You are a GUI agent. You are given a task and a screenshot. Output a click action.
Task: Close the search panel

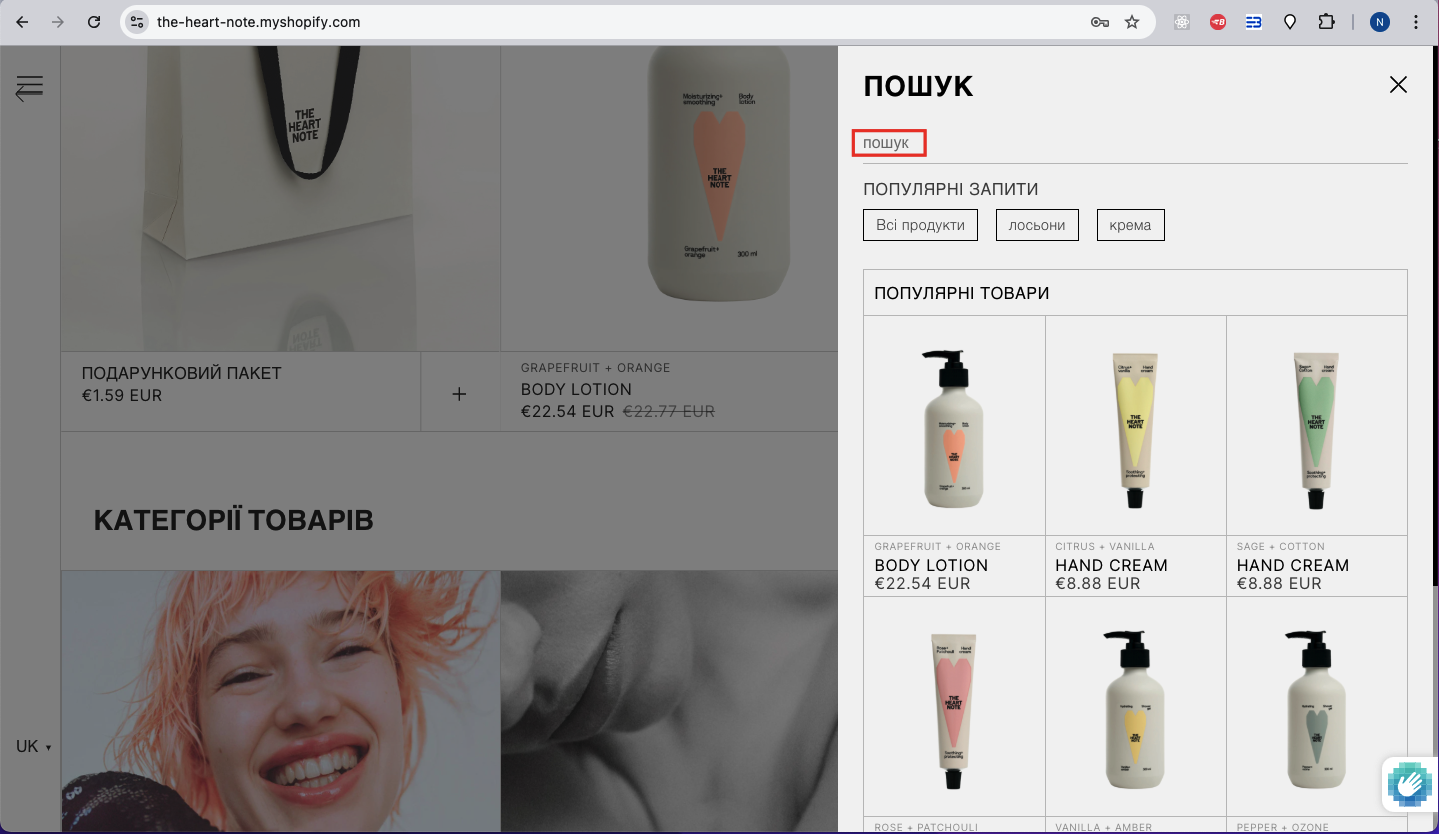pyautogui.click(x=1398, y=85)
